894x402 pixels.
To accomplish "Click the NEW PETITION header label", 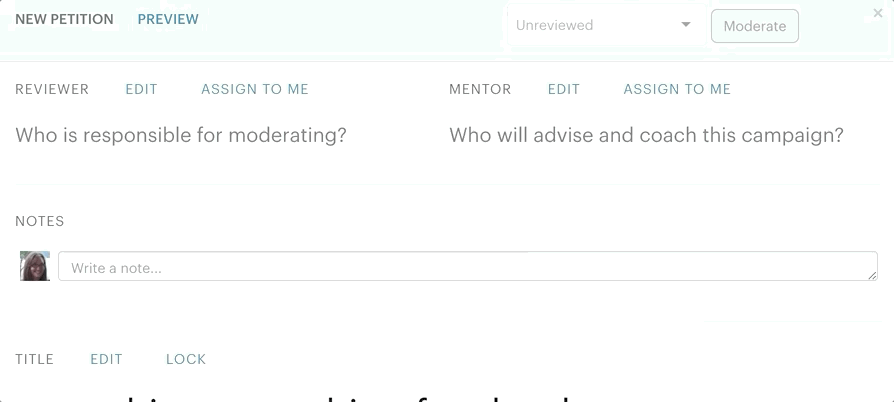I will (64, 19).
